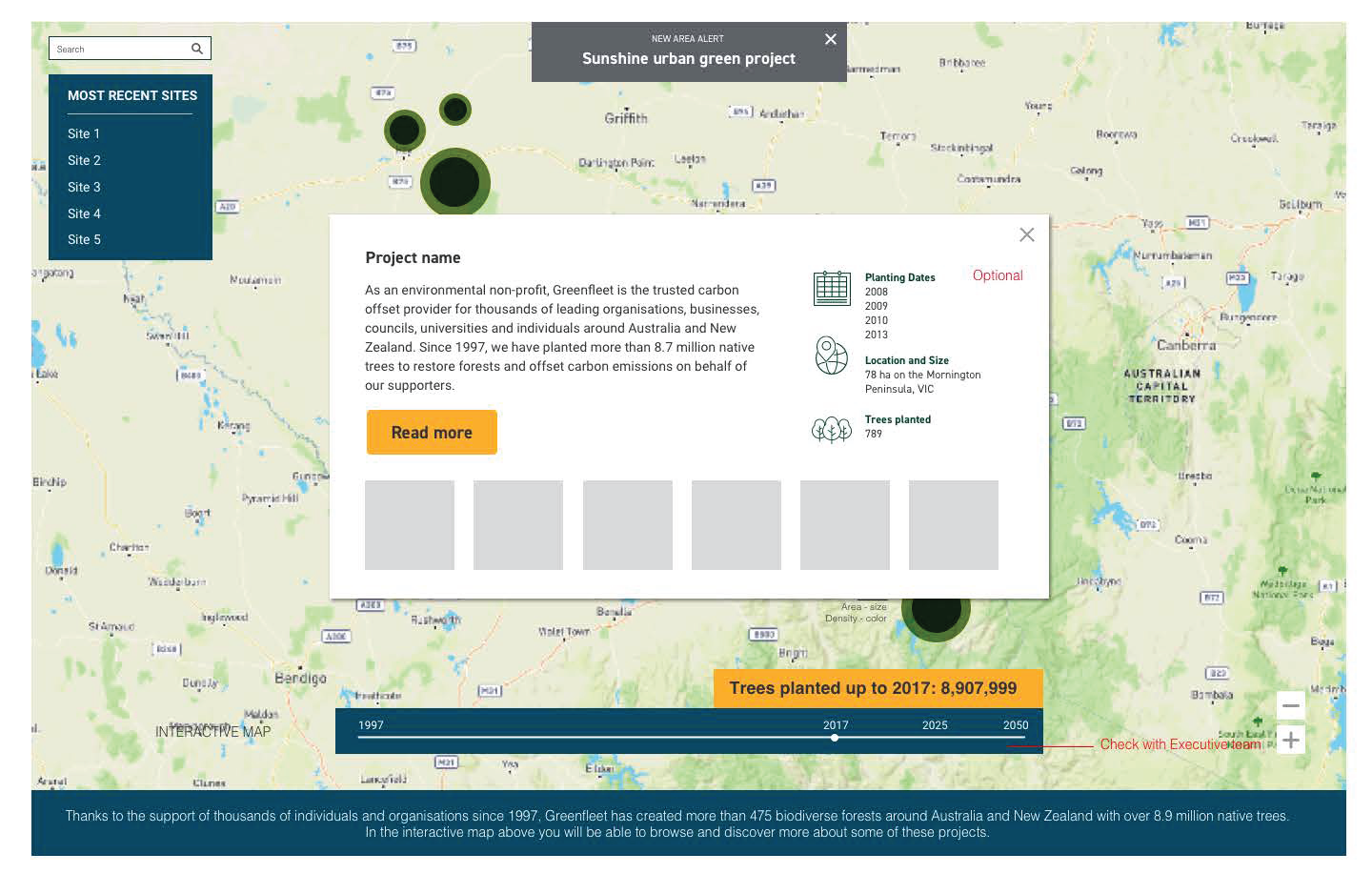Close the New Area Alert banner
Screen dimensions: 1372x874
(x=831, y=39)
